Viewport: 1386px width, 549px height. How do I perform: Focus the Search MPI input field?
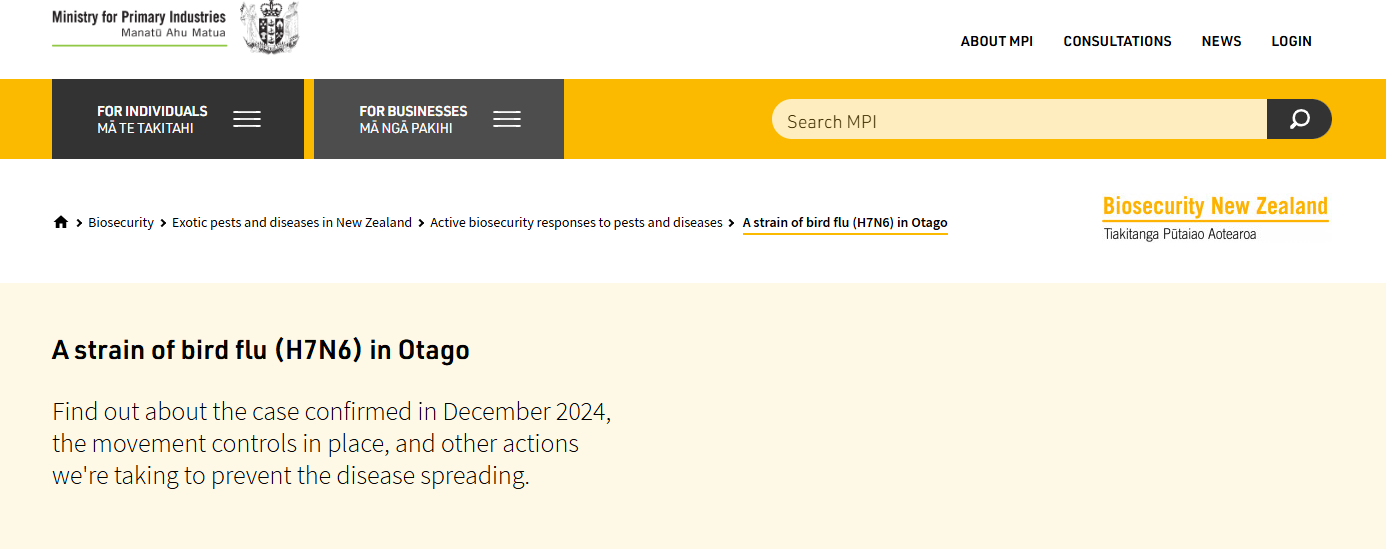point(1019,119)
